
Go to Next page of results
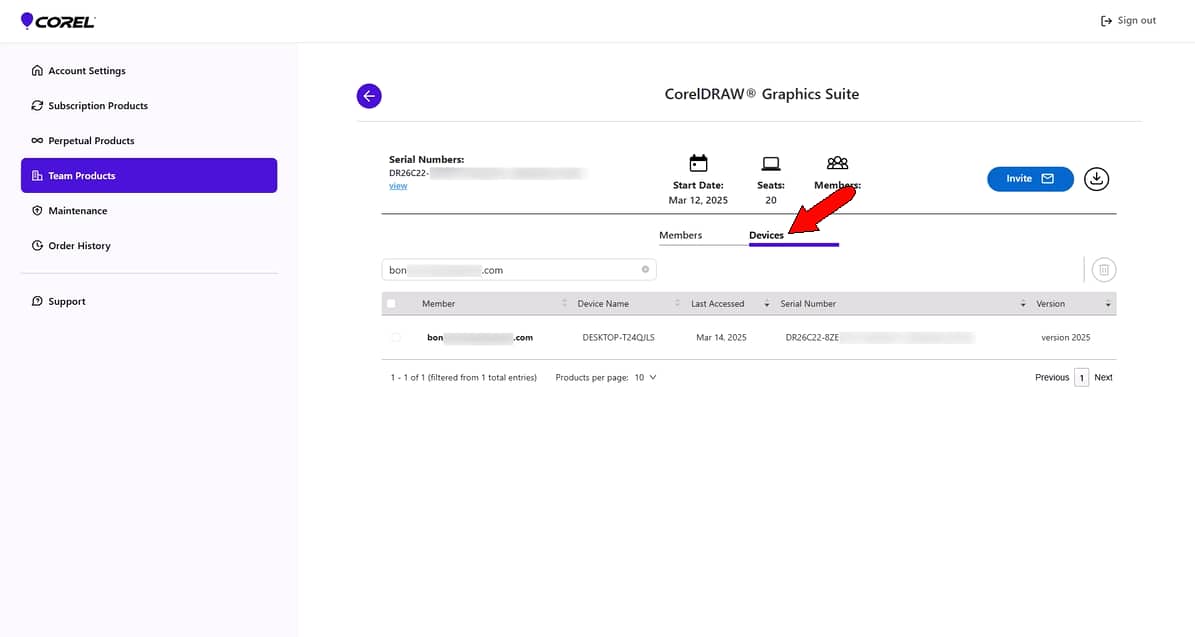point(1103,378)
